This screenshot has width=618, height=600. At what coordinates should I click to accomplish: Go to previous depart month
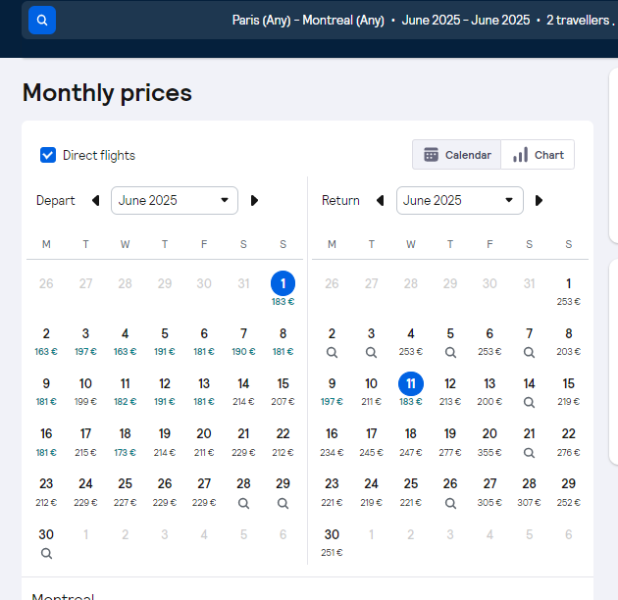click(95, 201)
